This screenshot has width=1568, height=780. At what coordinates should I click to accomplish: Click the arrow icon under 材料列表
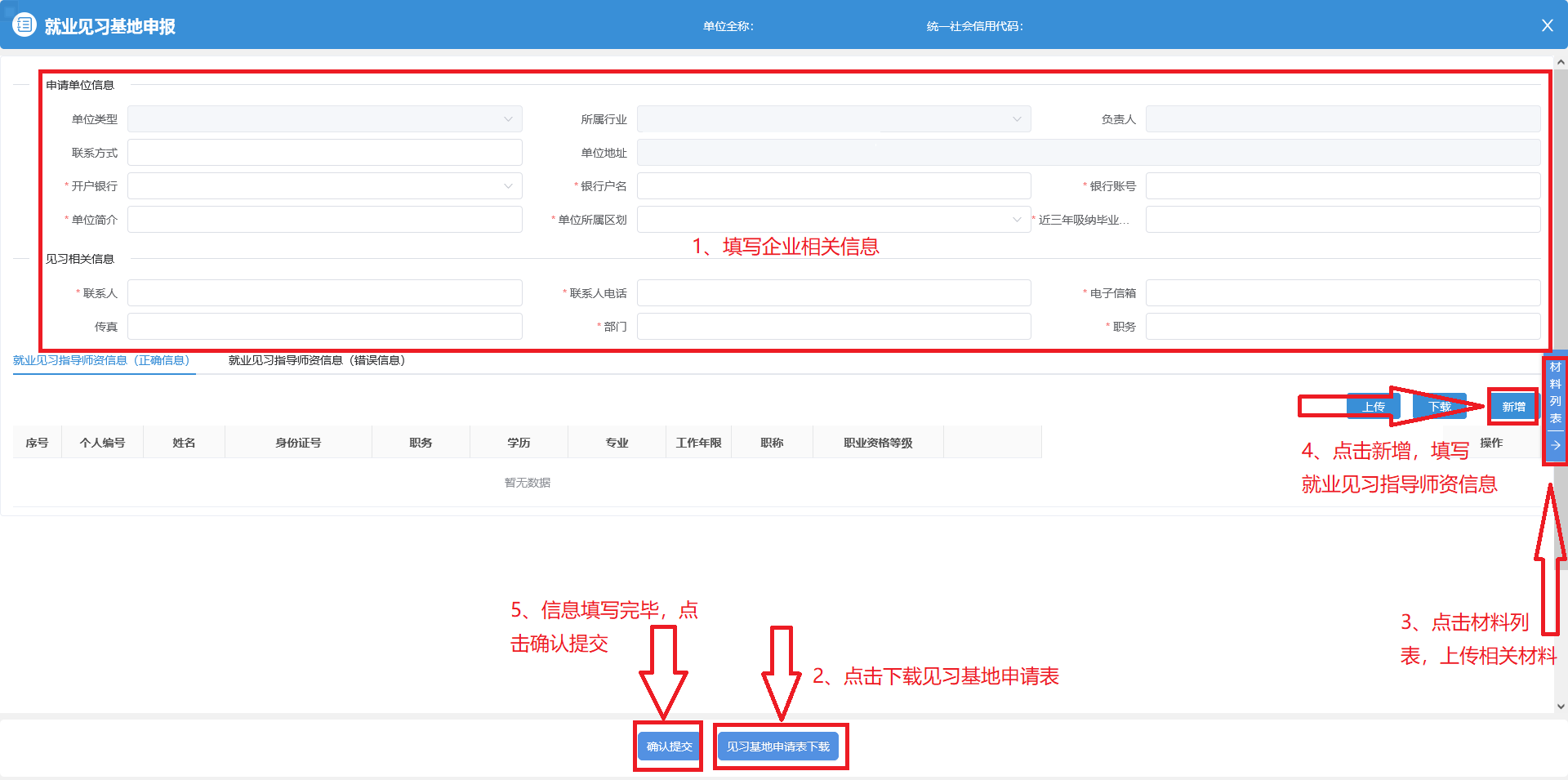pyautogui.click(x=1556, y=445)
